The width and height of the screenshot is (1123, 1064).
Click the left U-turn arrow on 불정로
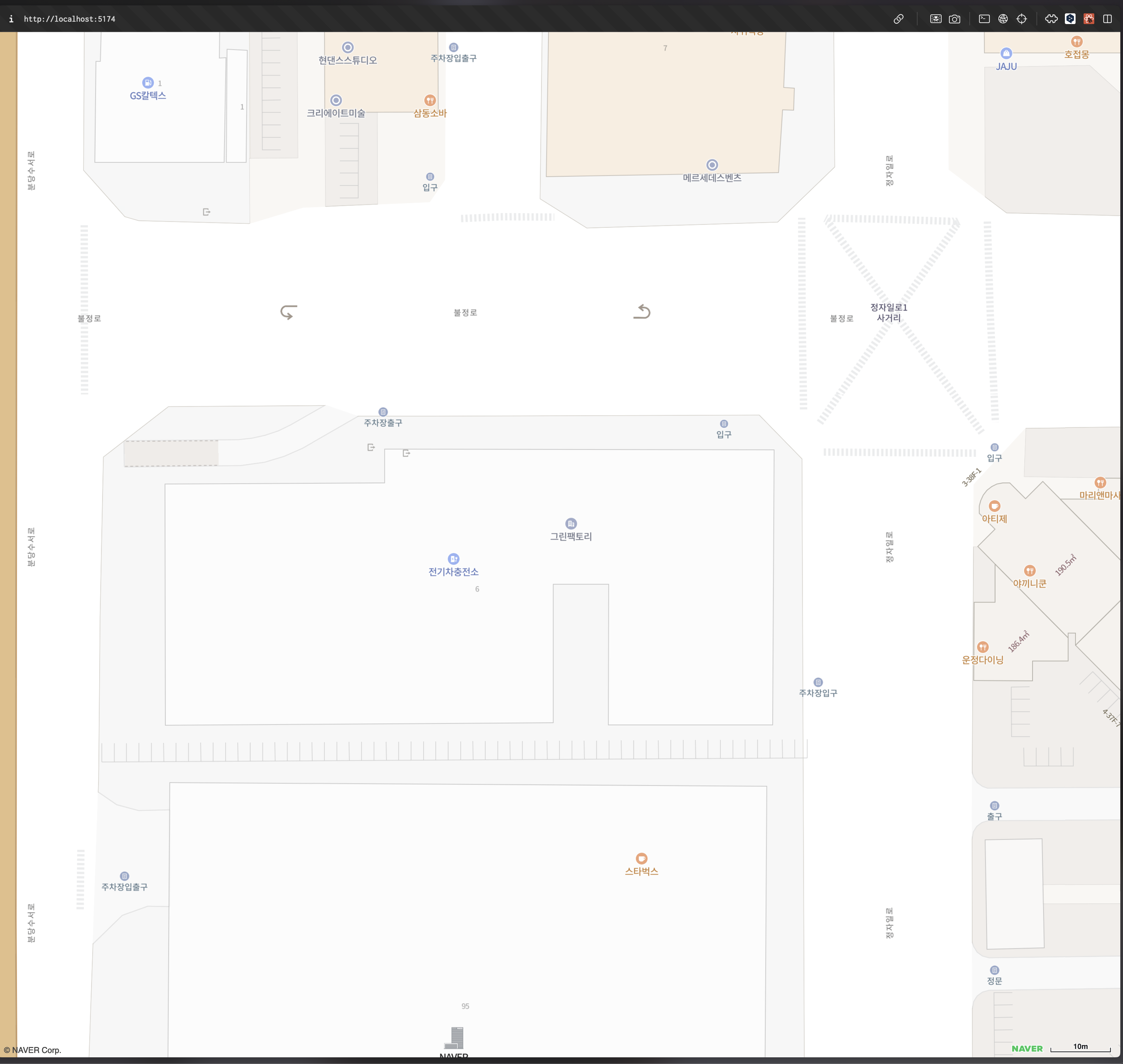tap(289, 312)
